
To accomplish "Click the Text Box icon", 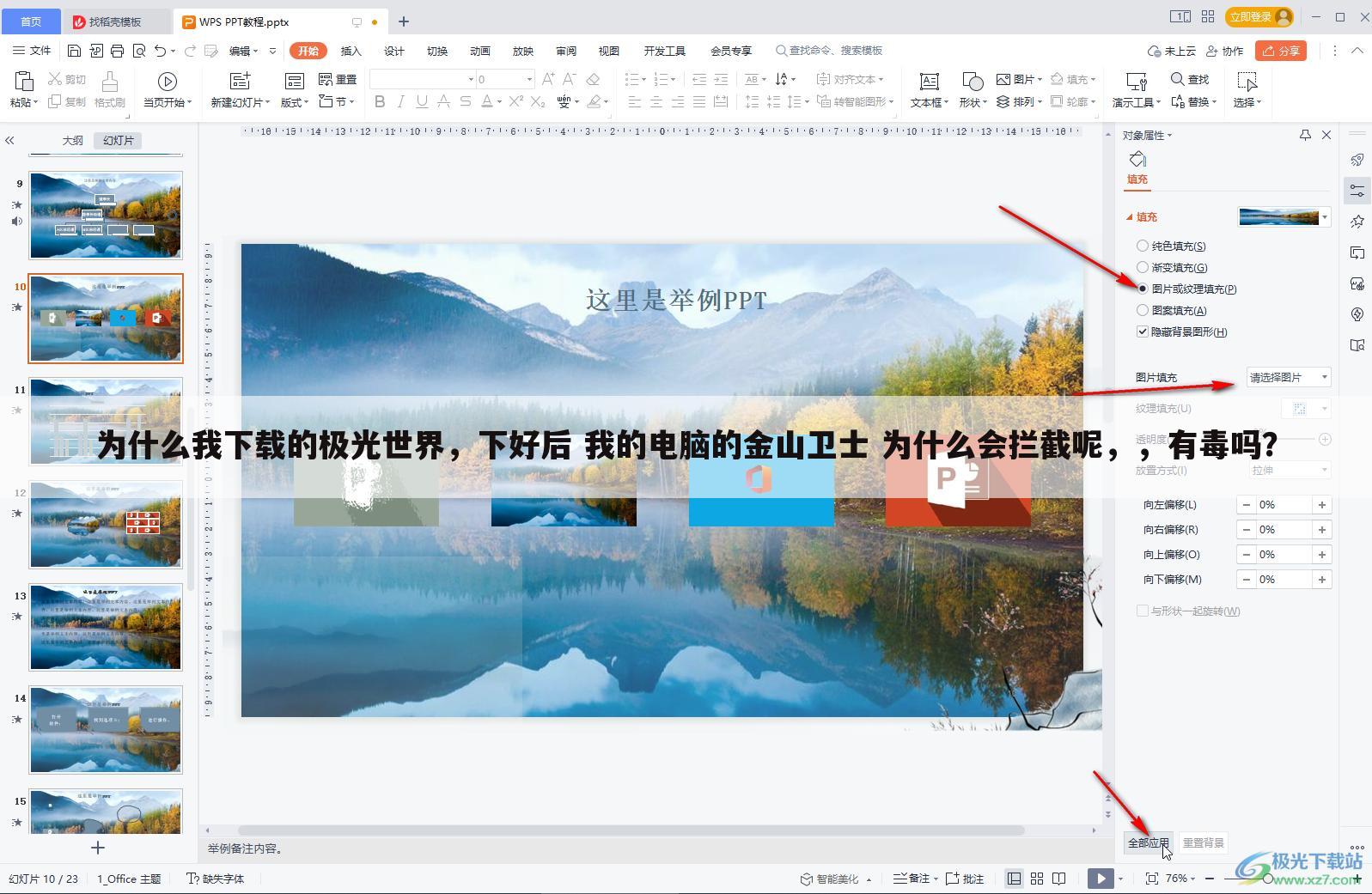I will [x=929, y=82].
